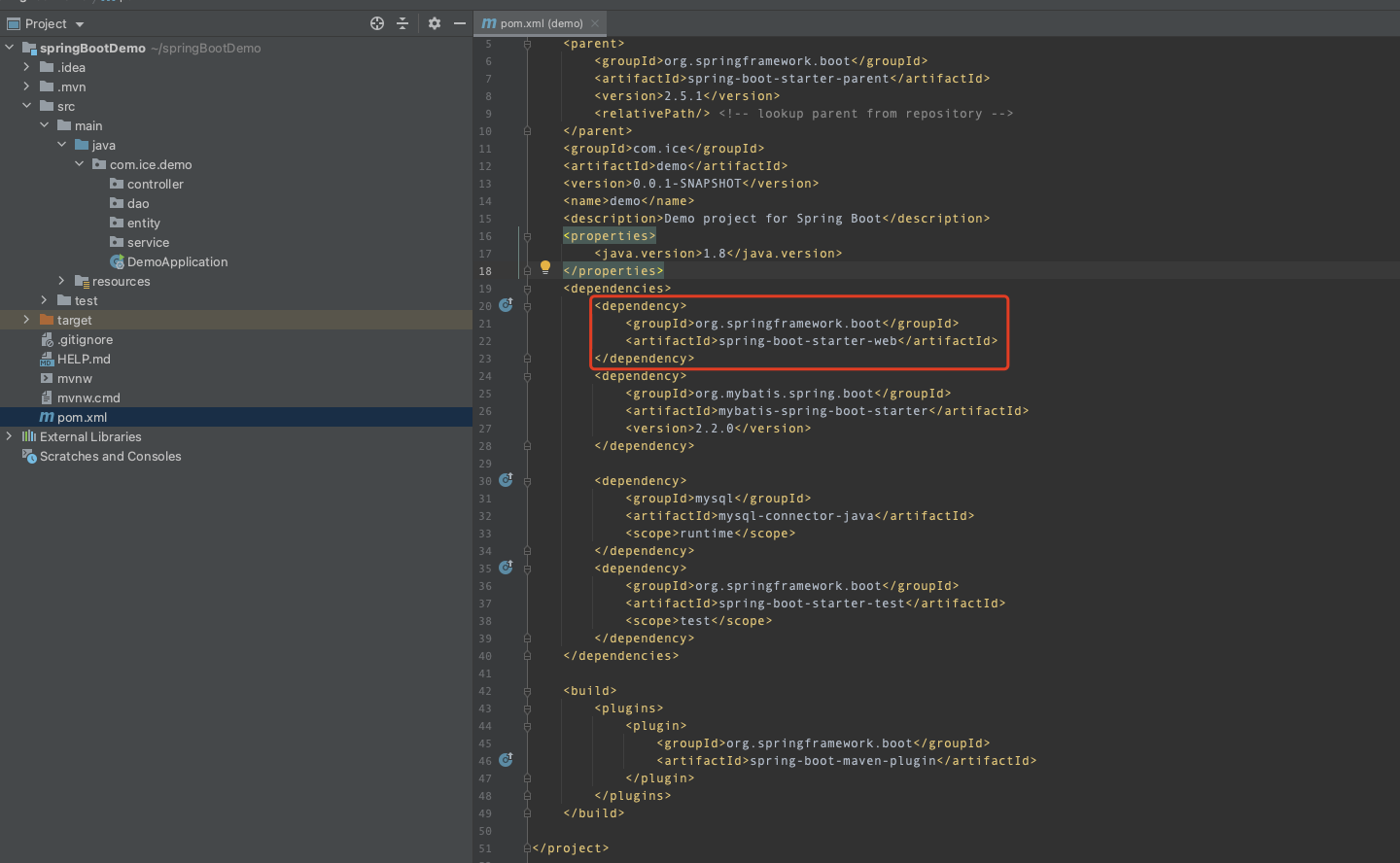Select pom.xml in project tree
Viewport: 1400px width, 863px height.
click(x=82, y=417)
